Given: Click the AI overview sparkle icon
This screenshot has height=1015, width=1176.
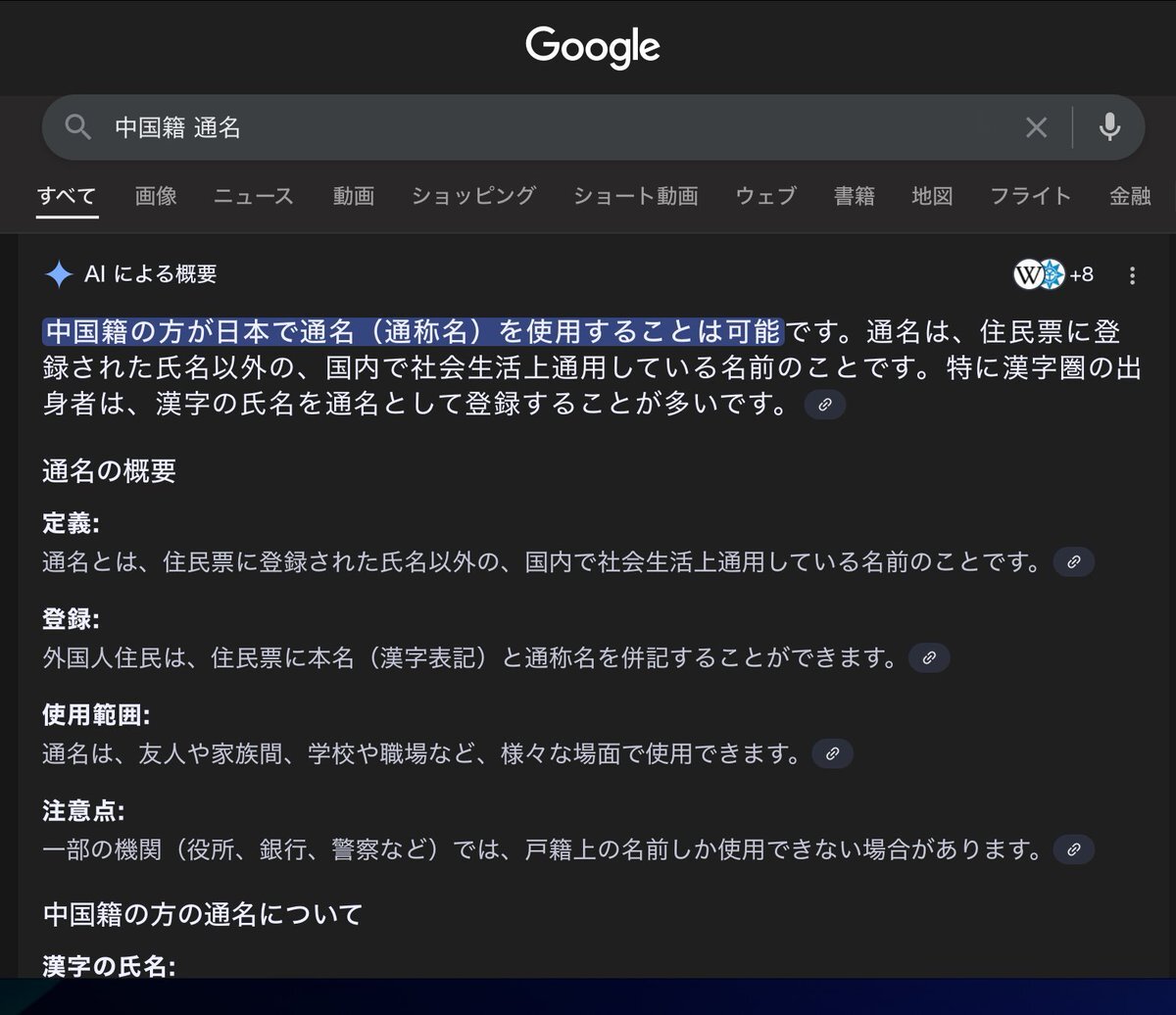Looking at the screenshot, I should click(x=59, y=274).
